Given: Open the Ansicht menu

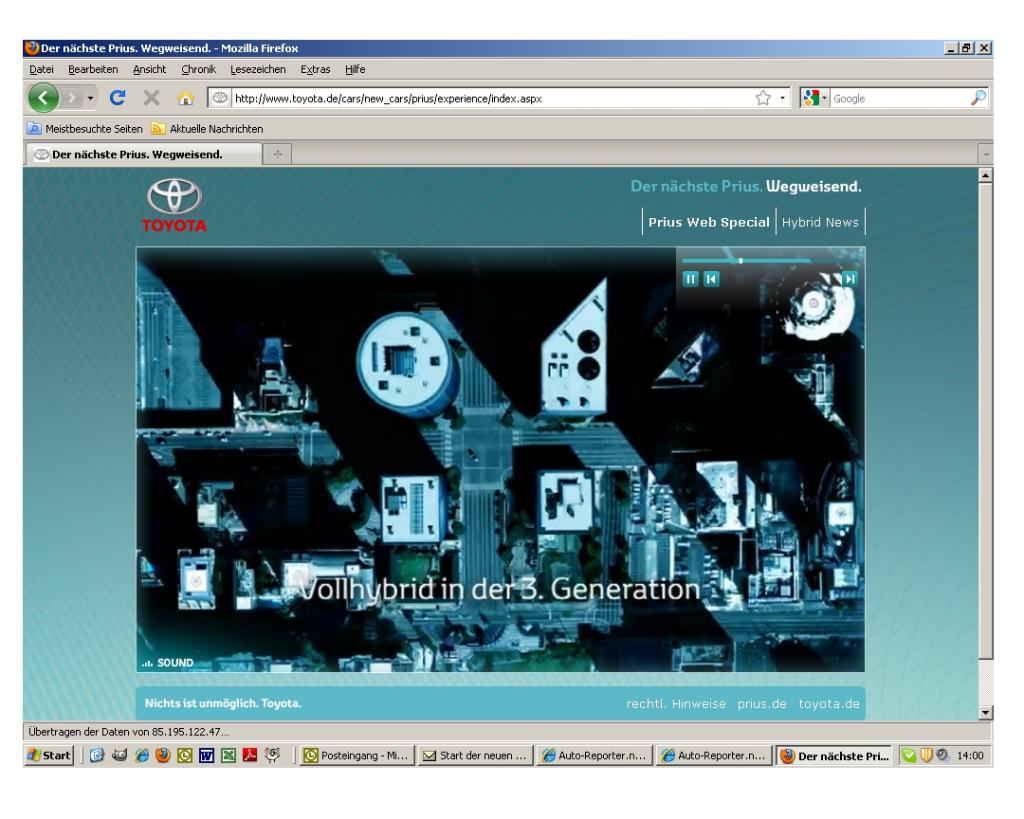Looking at the screenshot, I should tap(150, 69).
